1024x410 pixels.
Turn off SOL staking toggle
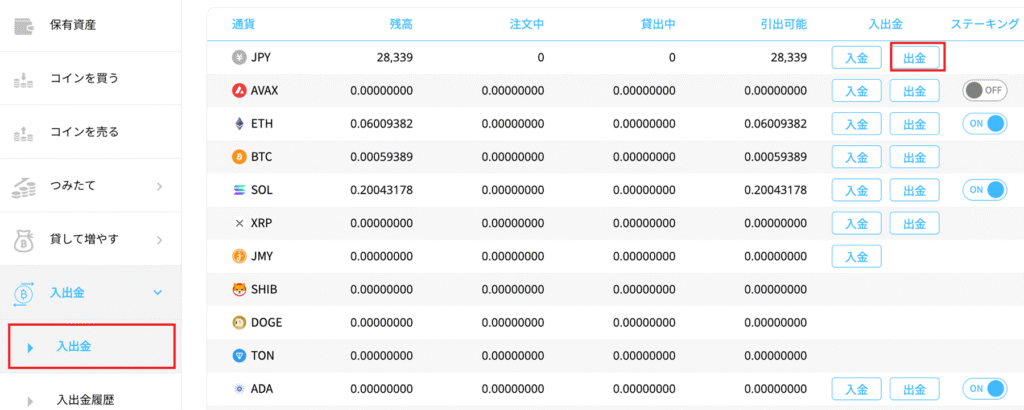984,190
